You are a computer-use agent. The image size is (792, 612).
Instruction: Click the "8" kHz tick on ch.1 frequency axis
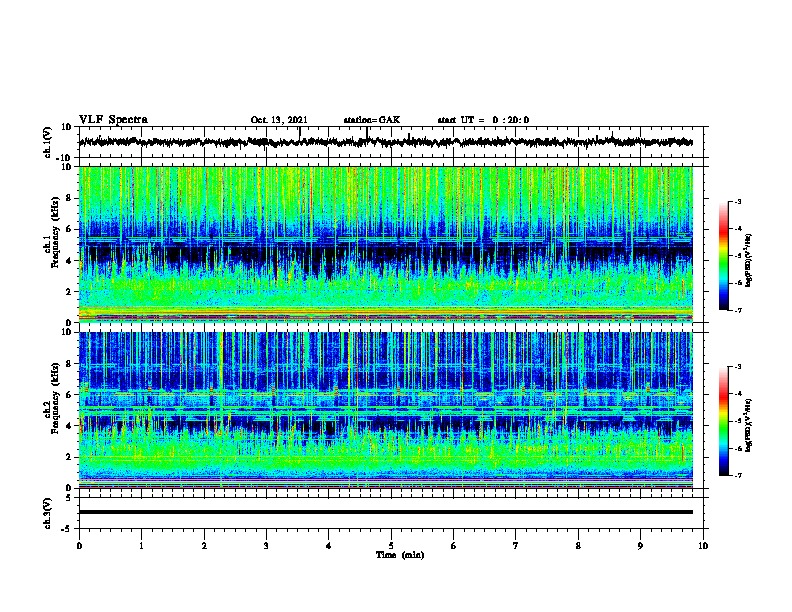pyautogui.click(x=69, y=198)
